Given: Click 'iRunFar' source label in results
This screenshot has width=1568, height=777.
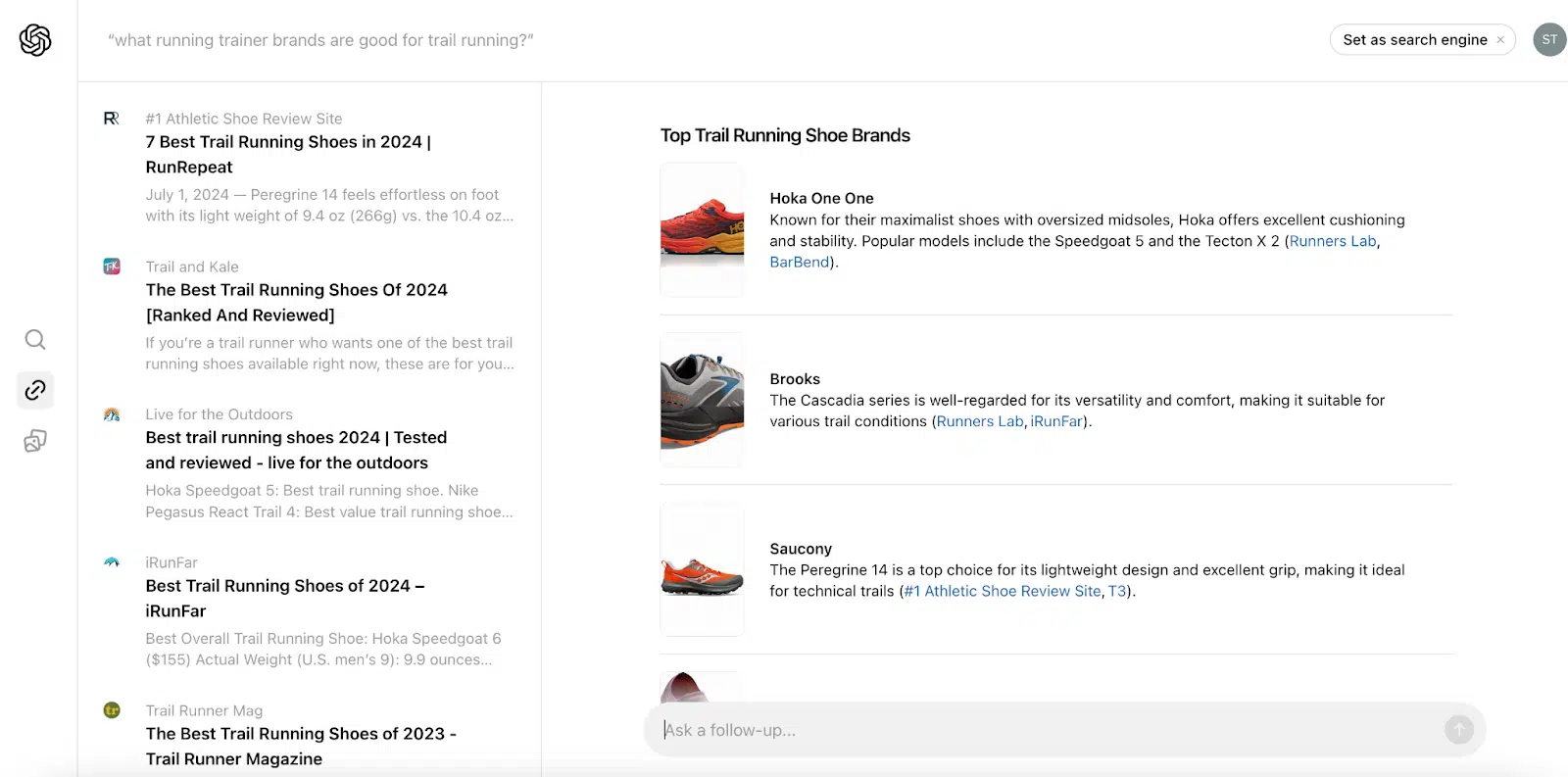Looking at the screenshot, I should [171, 562].
